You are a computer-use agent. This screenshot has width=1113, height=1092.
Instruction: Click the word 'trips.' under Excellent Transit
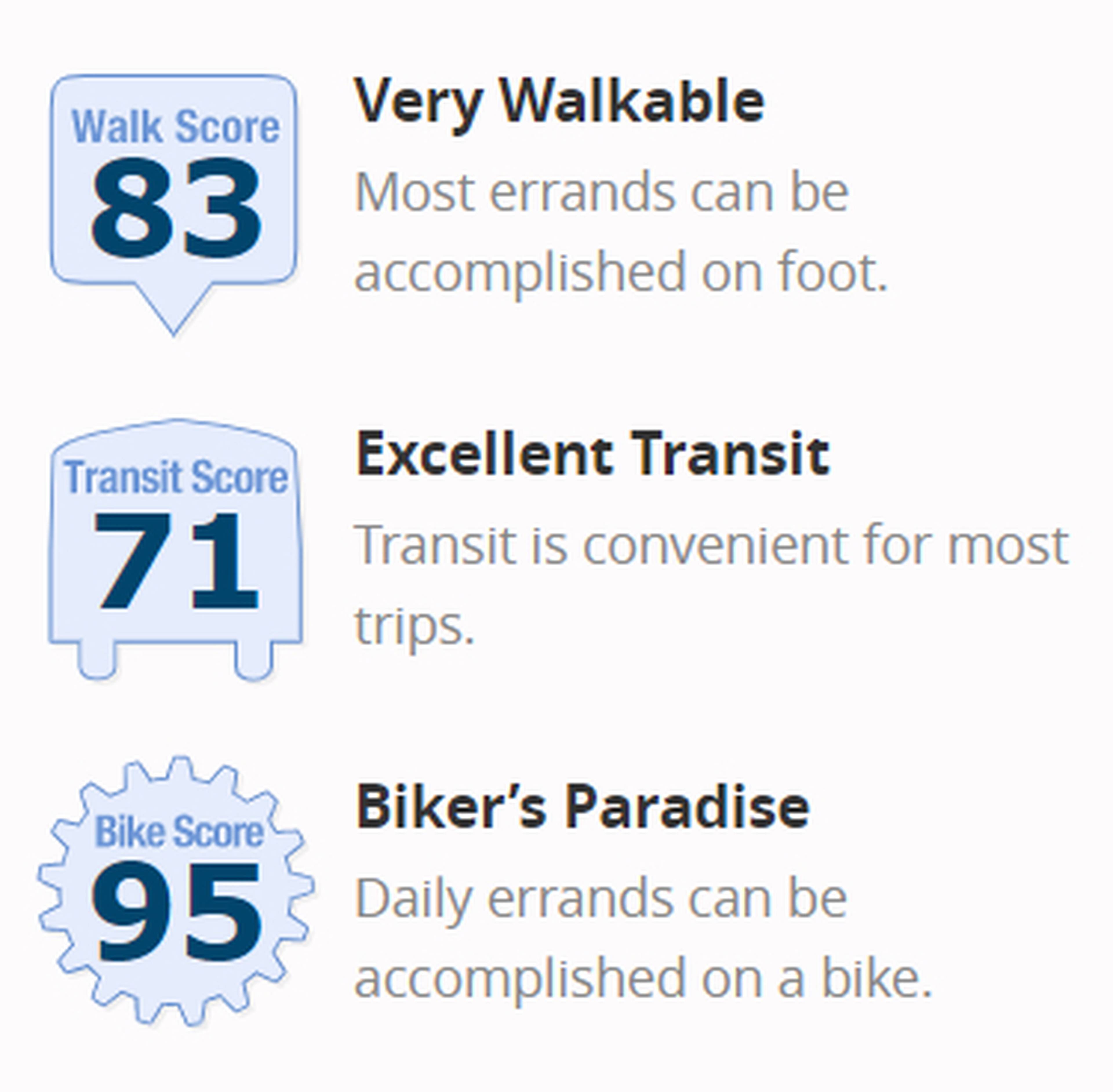tap(414, 626)
